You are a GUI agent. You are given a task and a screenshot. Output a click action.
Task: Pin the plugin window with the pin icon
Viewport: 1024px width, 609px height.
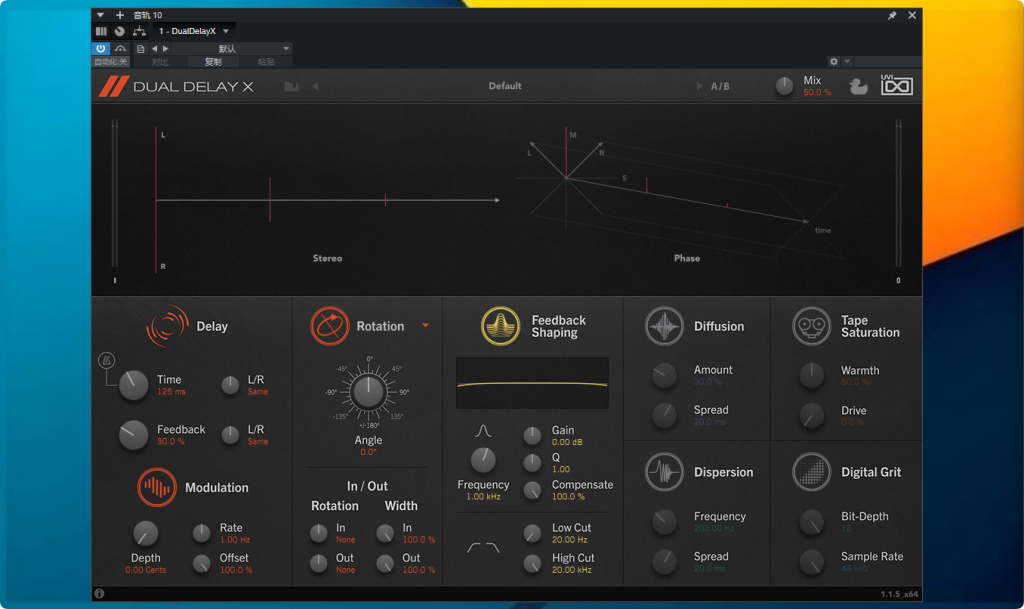coord(892,15)
